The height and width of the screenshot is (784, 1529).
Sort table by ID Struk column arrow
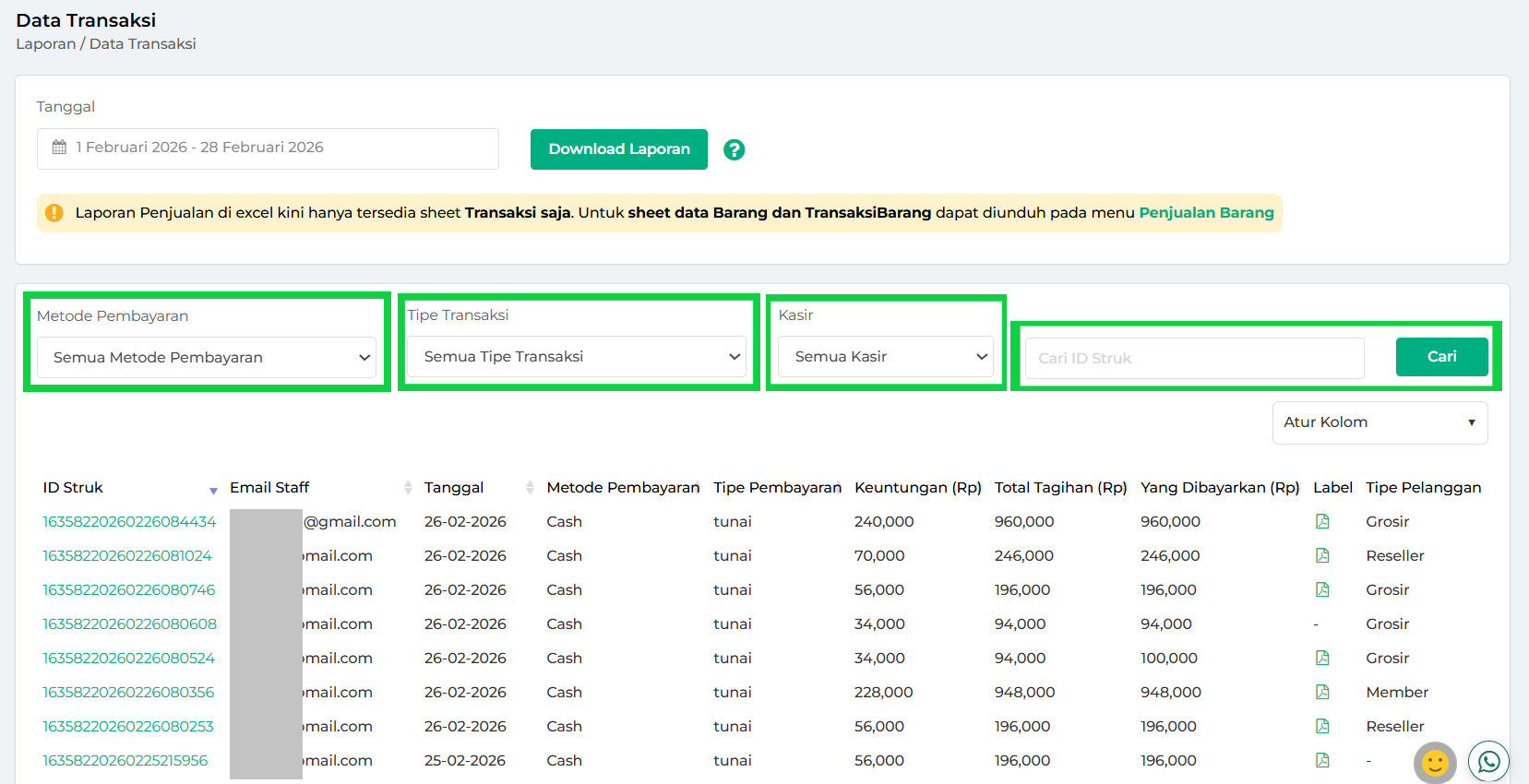pos(213,490)
